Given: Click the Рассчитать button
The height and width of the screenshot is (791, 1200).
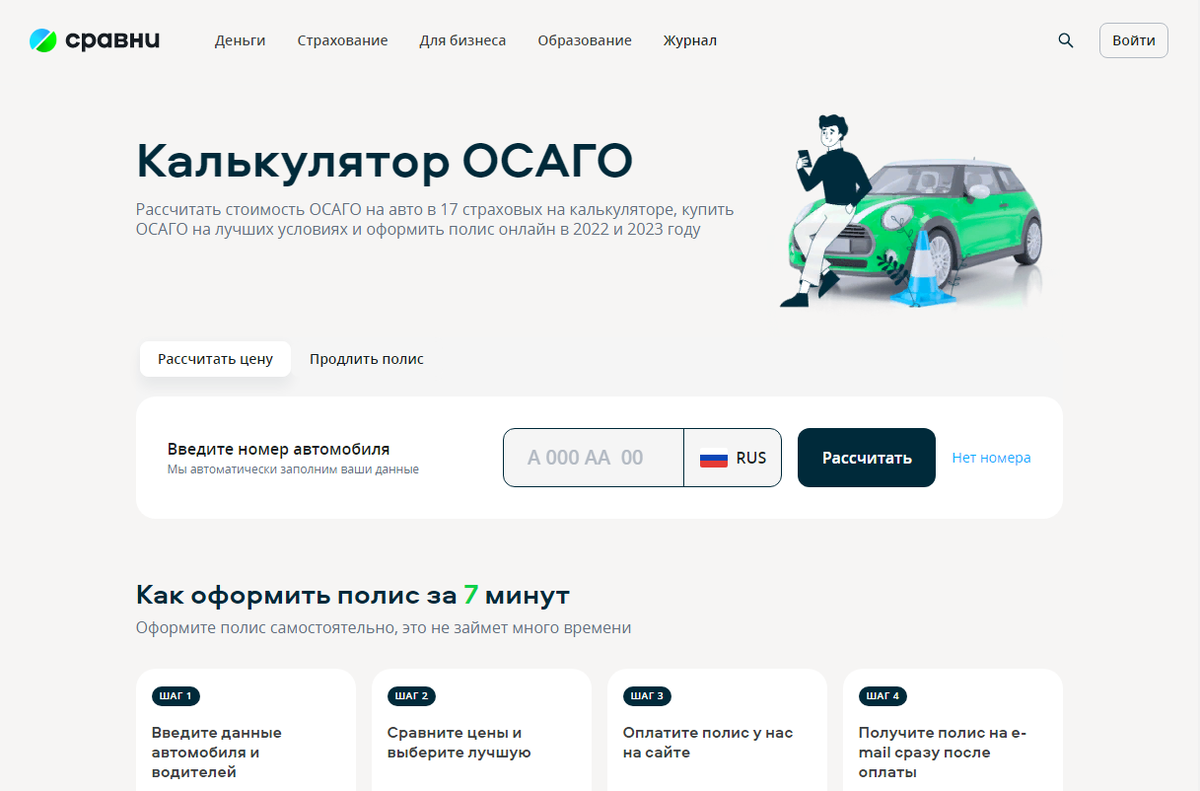Looking at the screenshot, I should [867, 458].
